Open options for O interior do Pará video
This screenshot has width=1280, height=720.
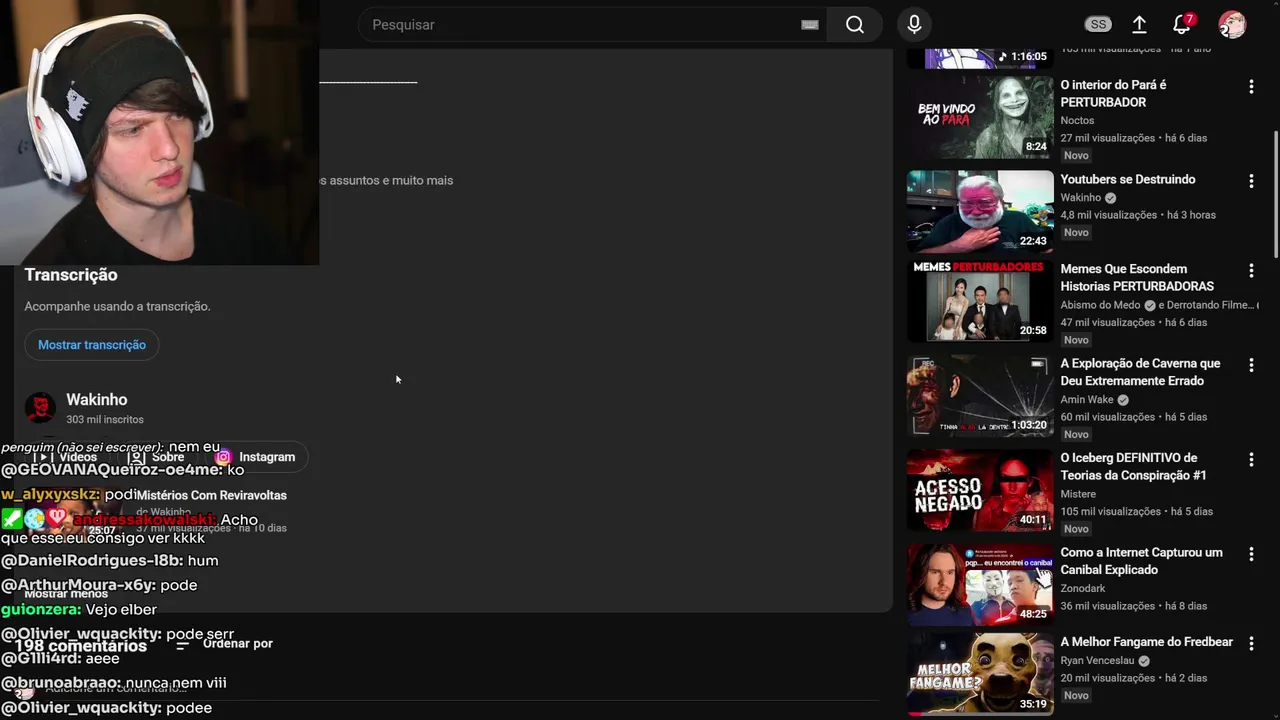tap(1251, 87)
